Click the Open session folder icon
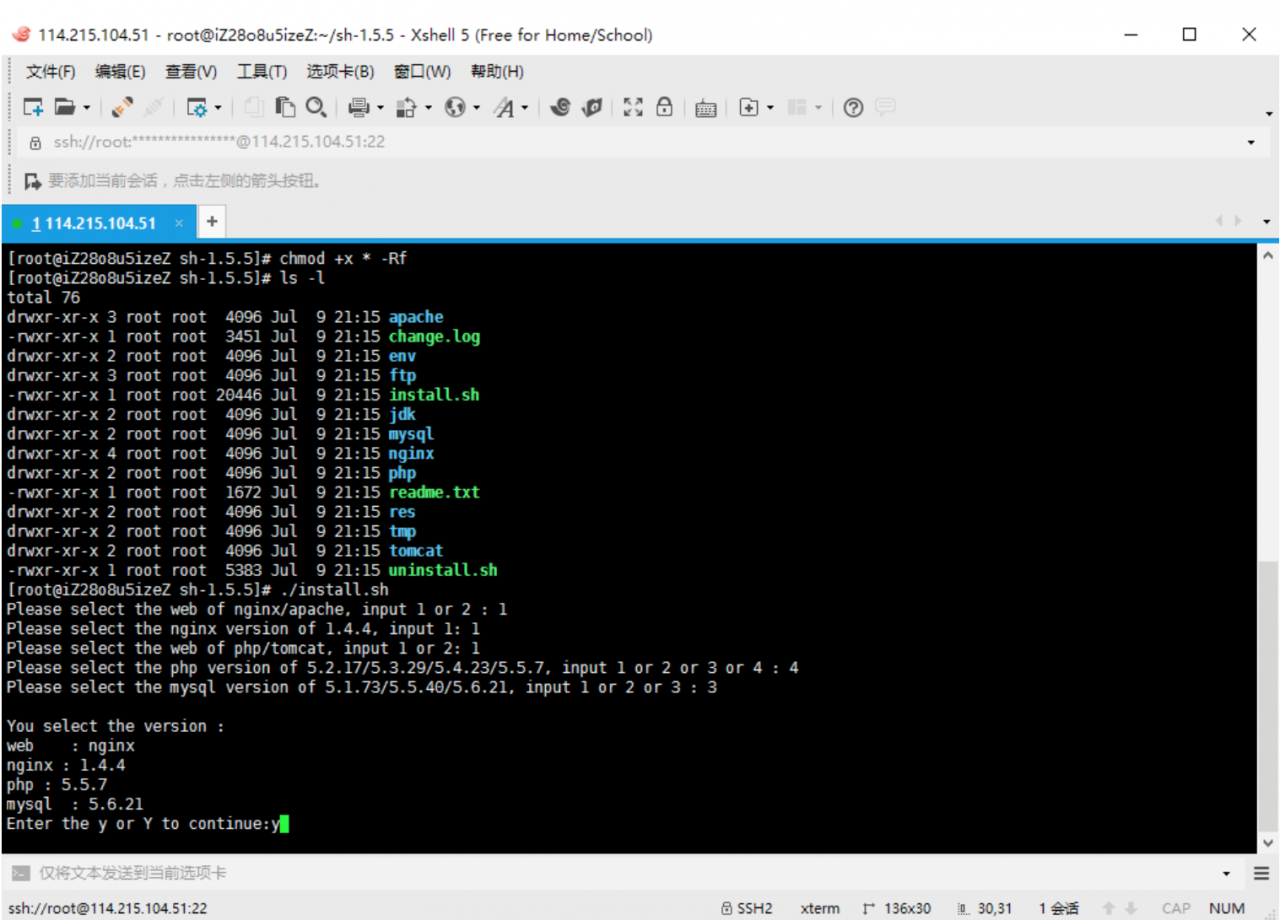Image resolution: width=1280 pixels, height=920 pixels. [65, 107]
